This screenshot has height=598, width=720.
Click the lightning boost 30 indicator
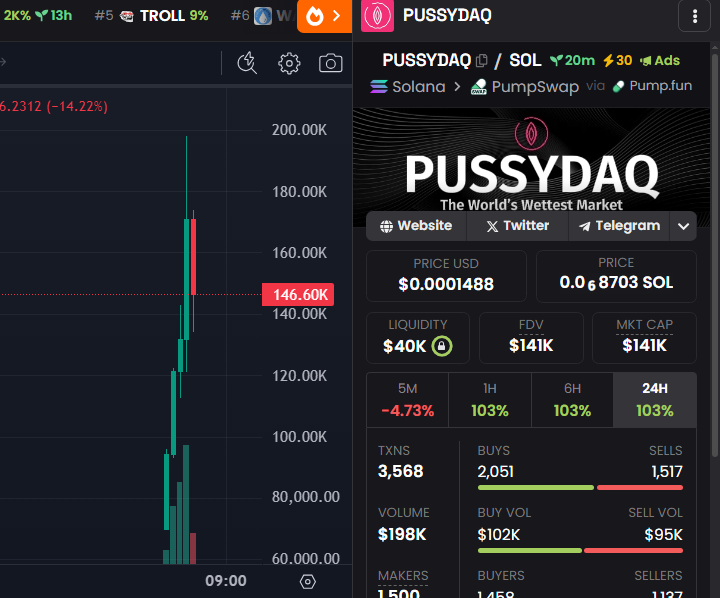pyautogui.click(x=618, y=60)
